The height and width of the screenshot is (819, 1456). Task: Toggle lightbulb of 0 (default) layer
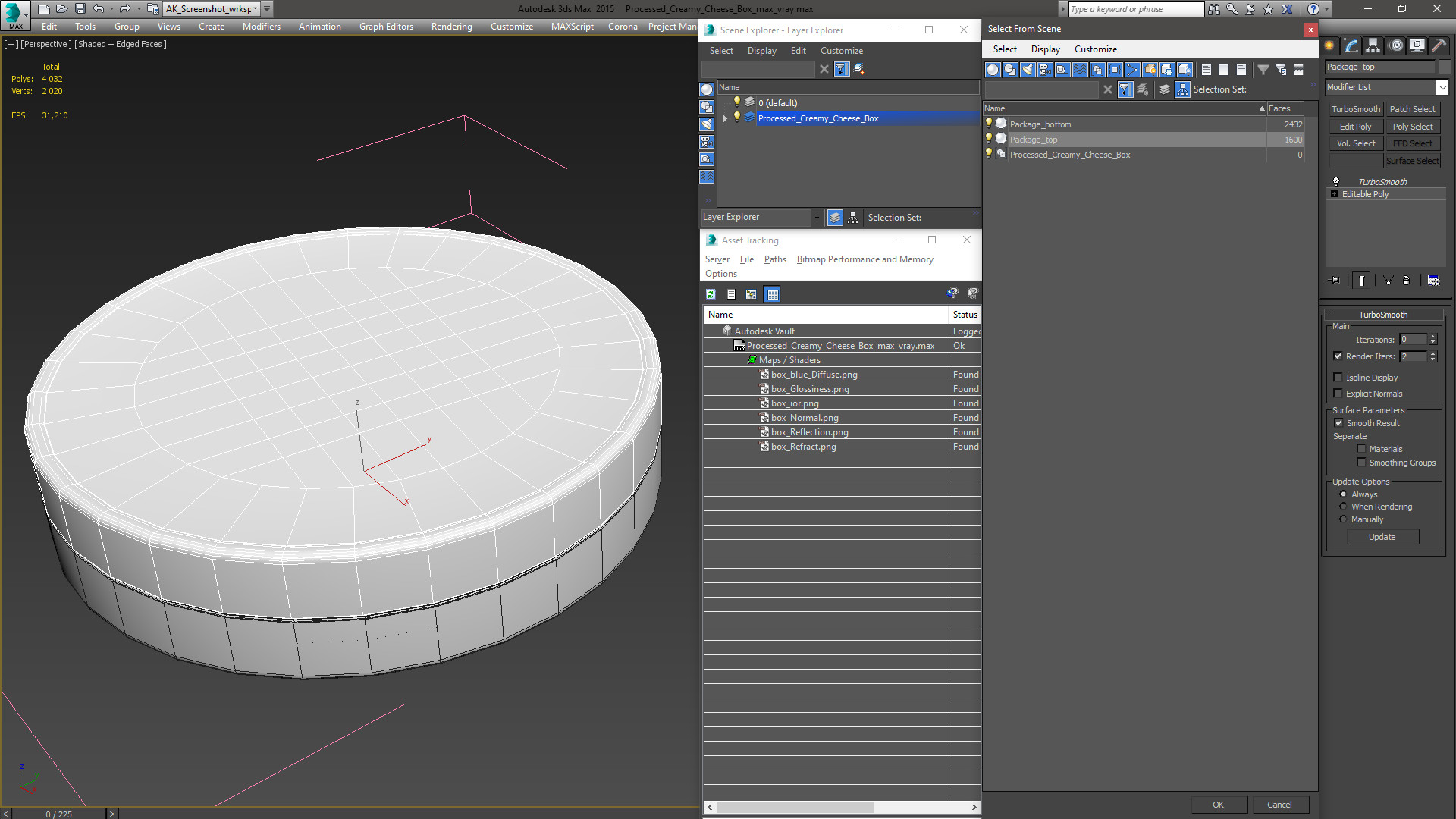736,102
